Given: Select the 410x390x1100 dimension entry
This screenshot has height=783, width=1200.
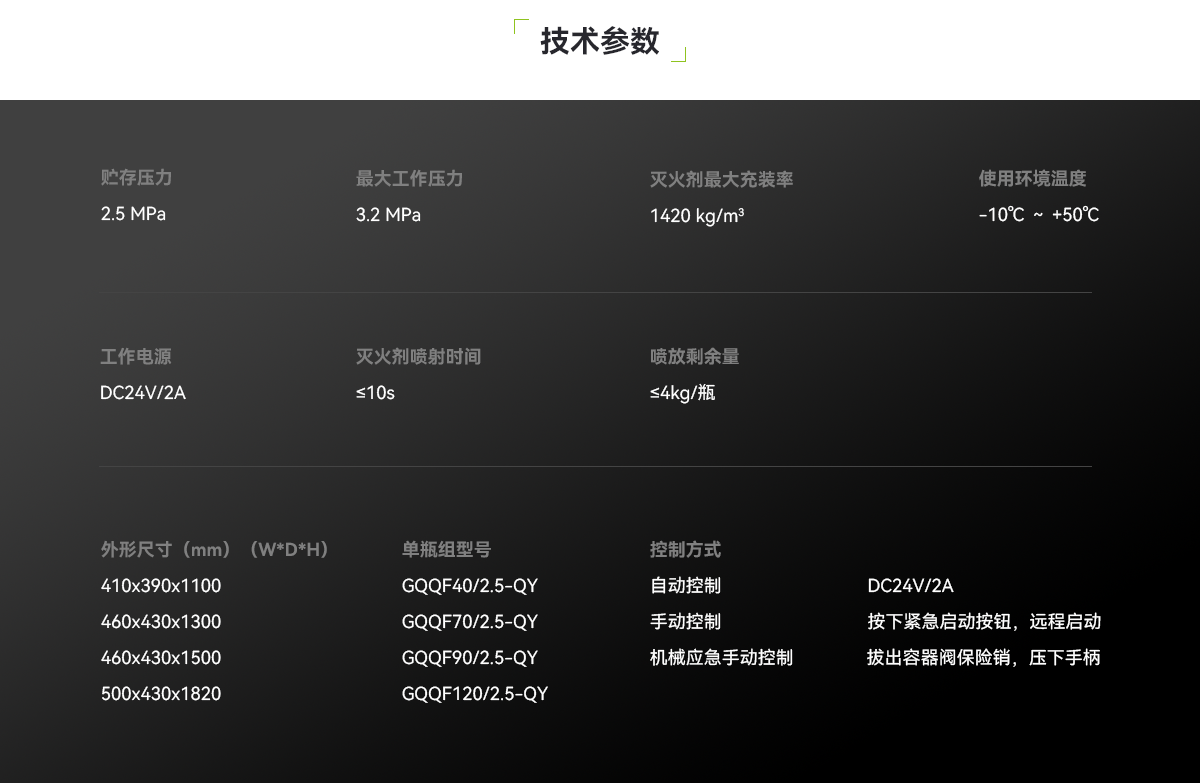Looking at the screenshot, I should [x=160, y=586].
